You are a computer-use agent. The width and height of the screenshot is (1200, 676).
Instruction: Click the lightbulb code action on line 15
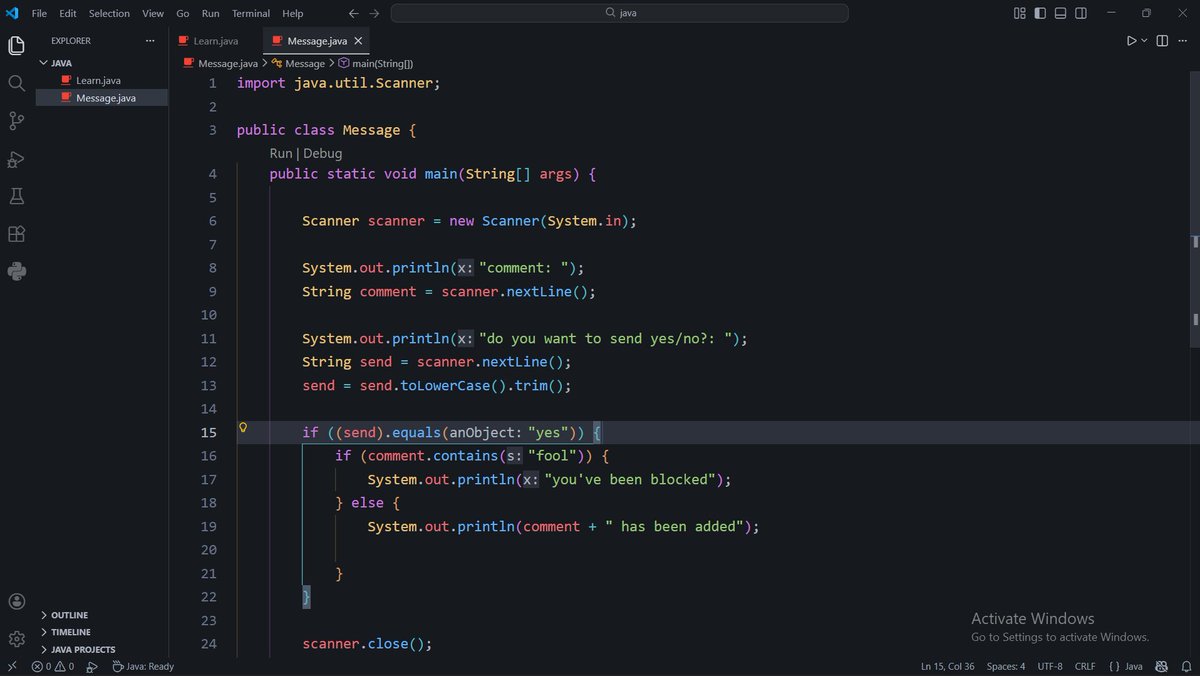tap(242, 428)
